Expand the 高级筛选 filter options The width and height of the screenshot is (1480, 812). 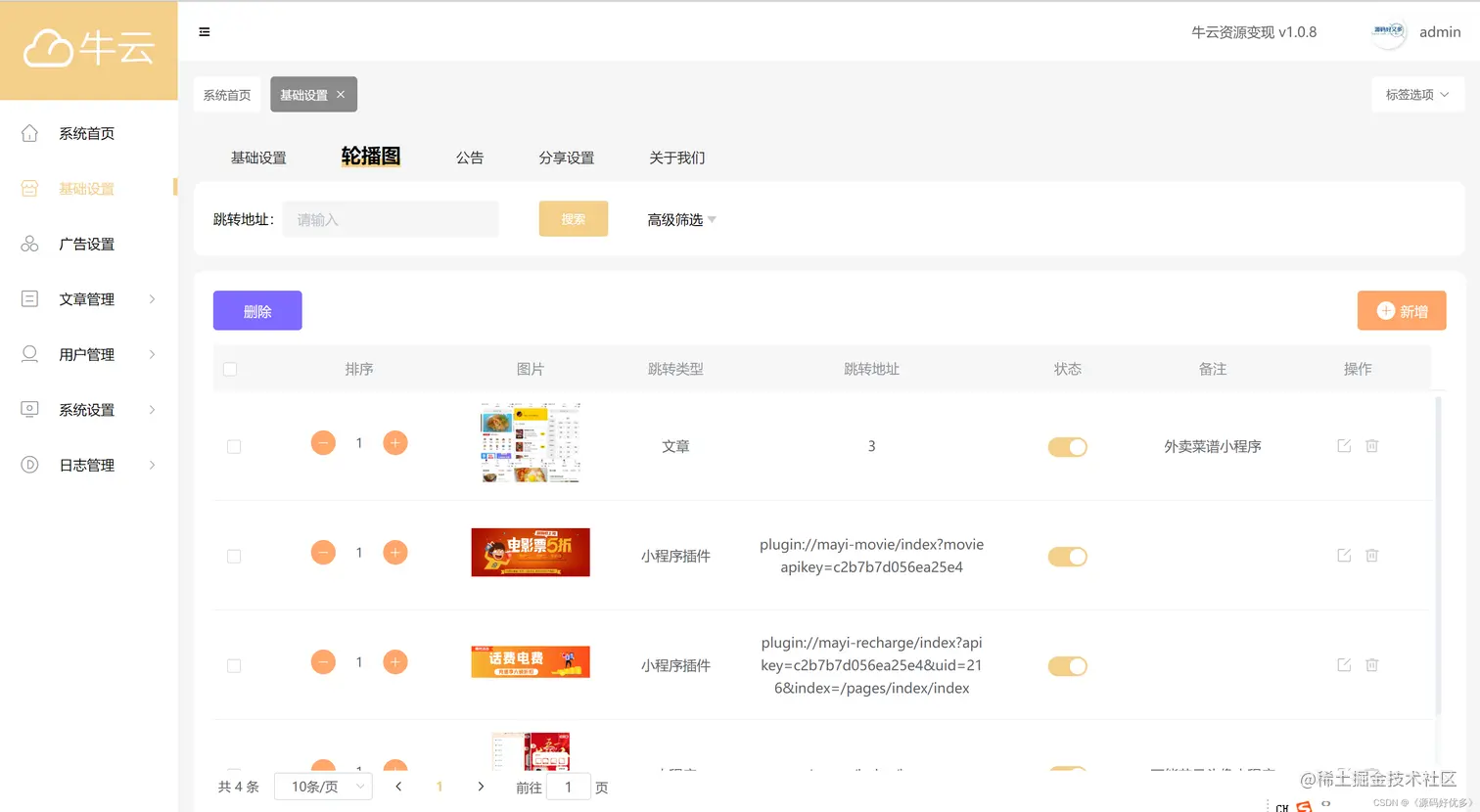[681, 219]
